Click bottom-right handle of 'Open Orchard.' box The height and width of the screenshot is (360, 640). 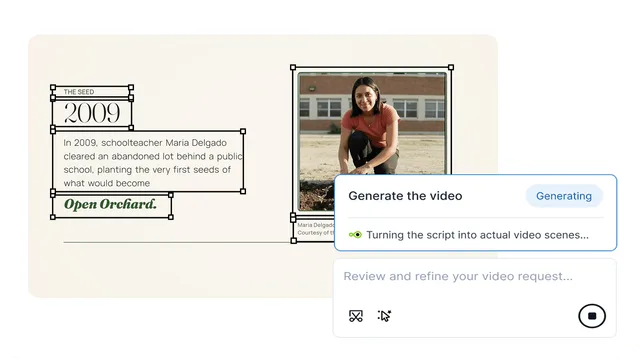[171, 217]
